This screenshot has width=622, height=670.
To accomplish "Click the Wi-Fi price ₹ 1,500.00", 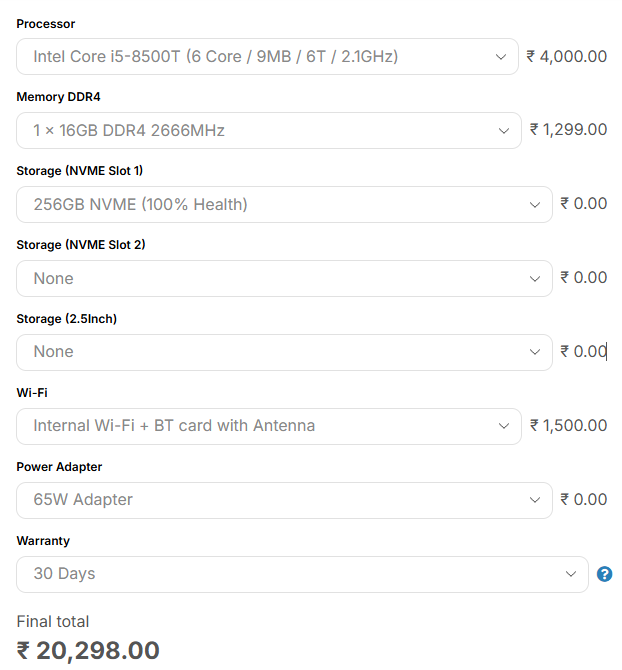I will click(x=568, y=426).
